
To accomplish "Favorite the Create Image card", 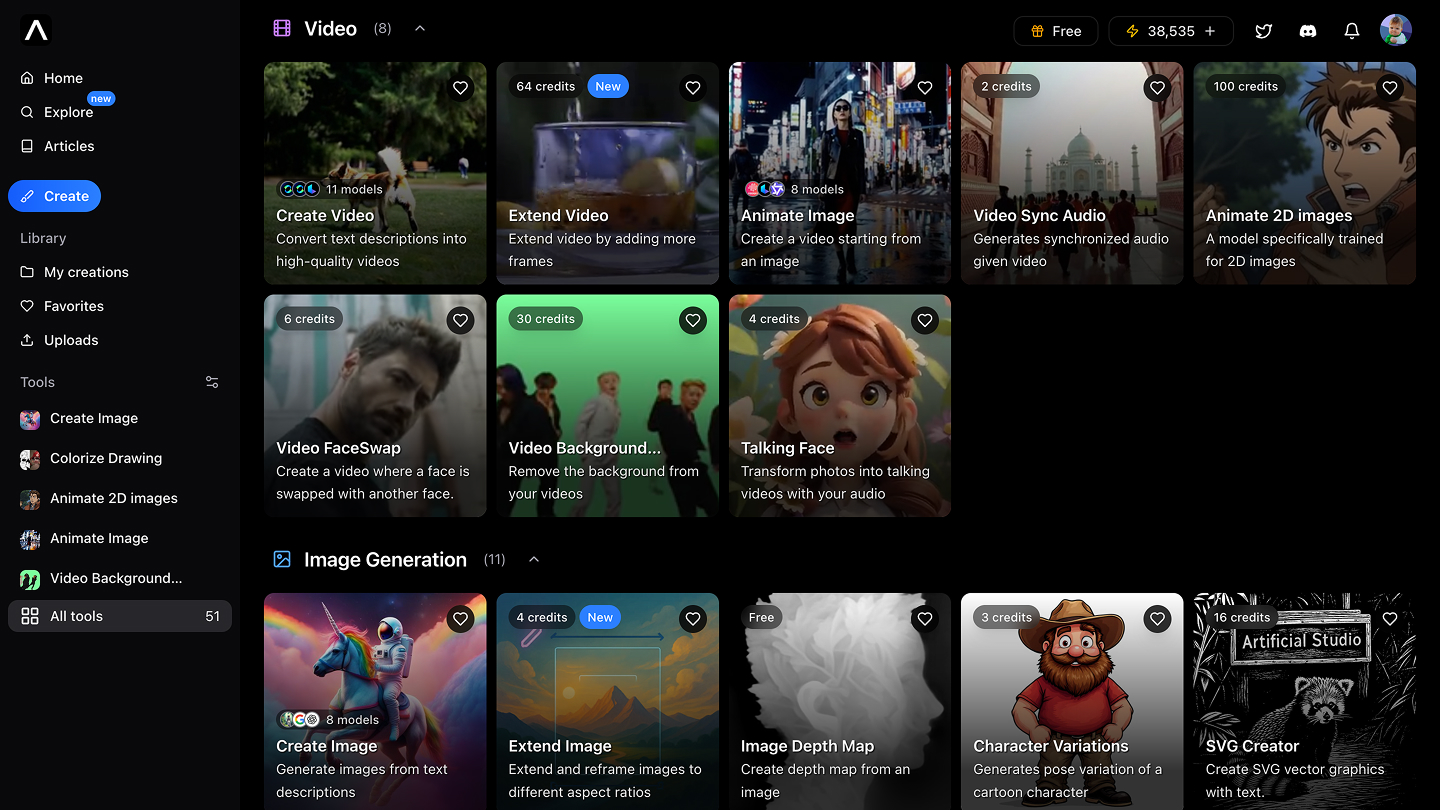I will pyautogui.click(x=461, y=619).
